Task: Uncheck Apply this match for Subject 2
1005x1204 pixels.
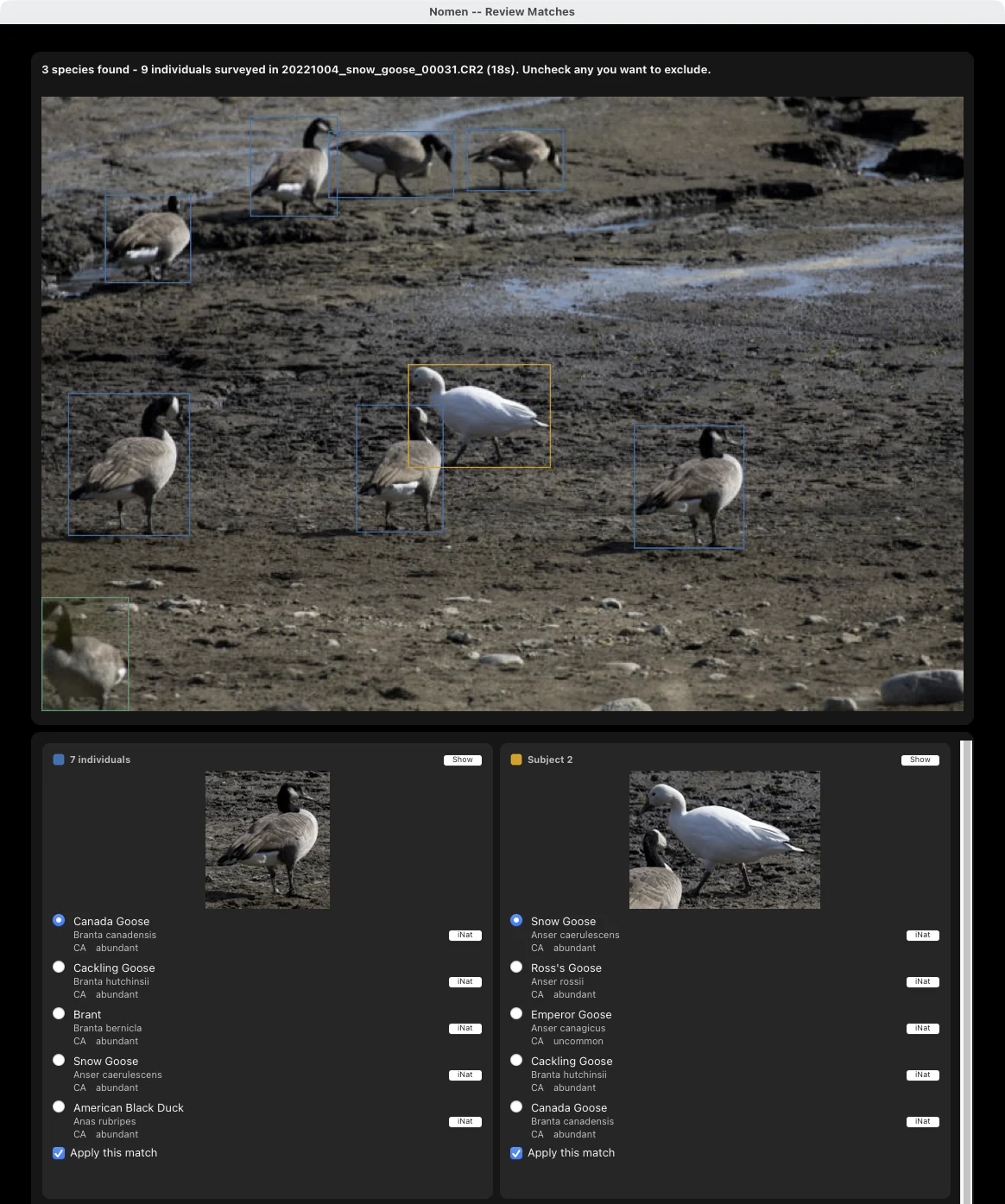Action: pos(516,1153)
